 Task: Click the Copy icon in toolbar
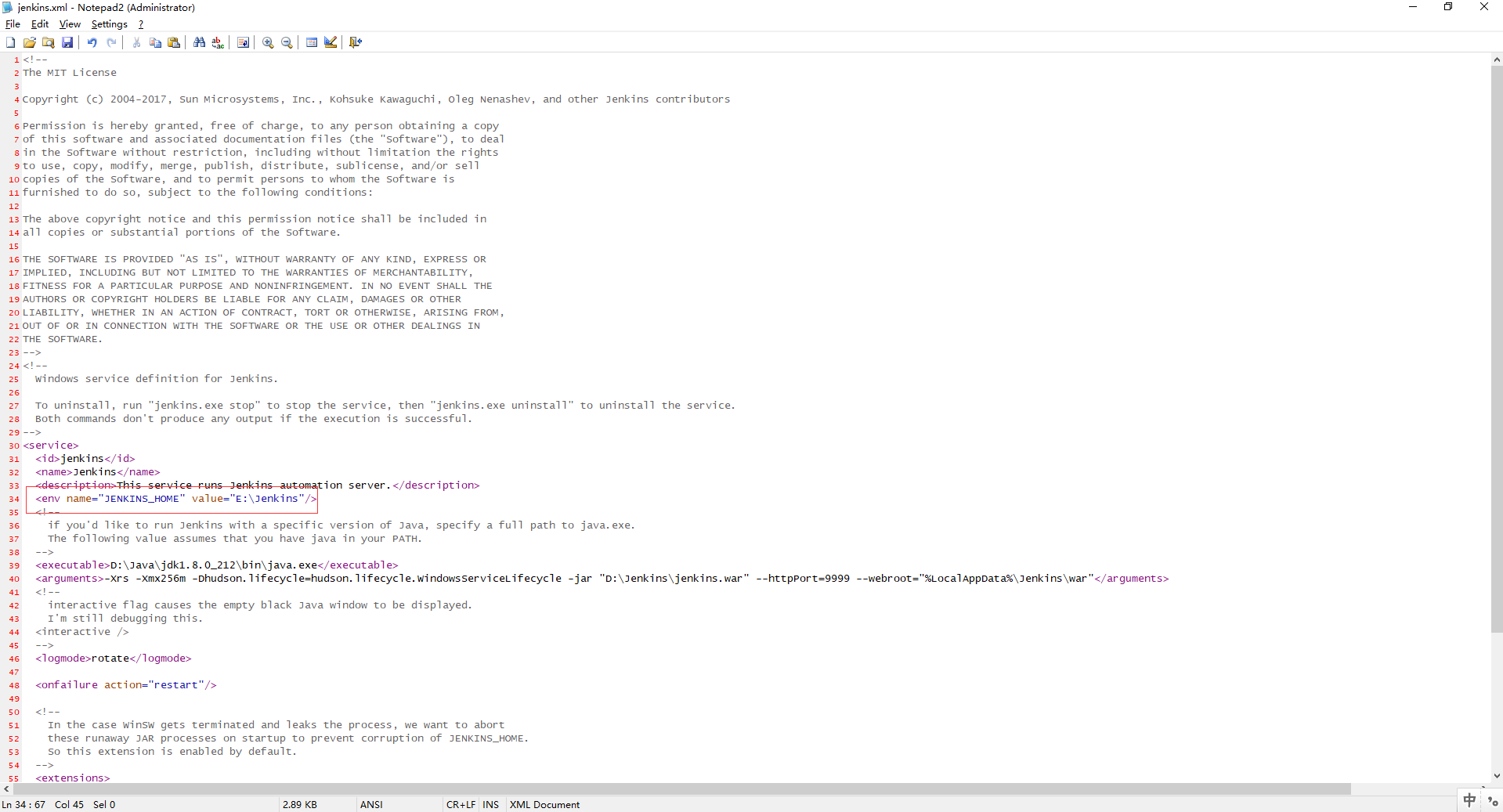tap(155, 42)
